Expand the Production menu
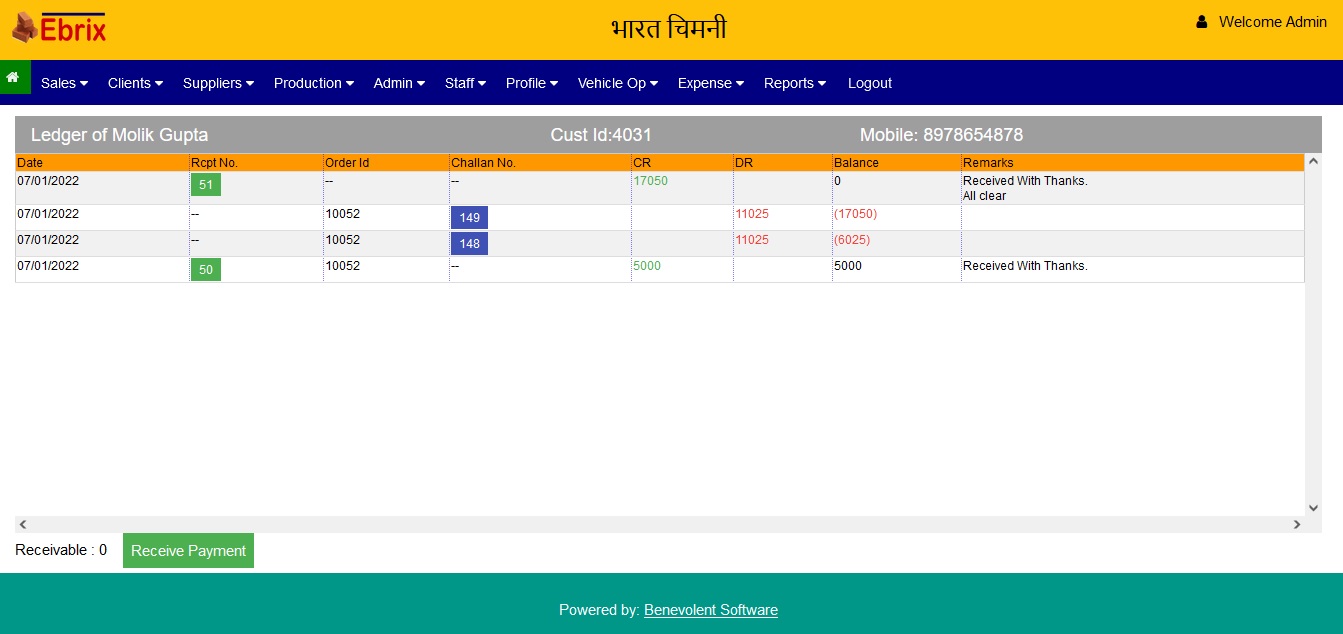 [x=314, y=83]
